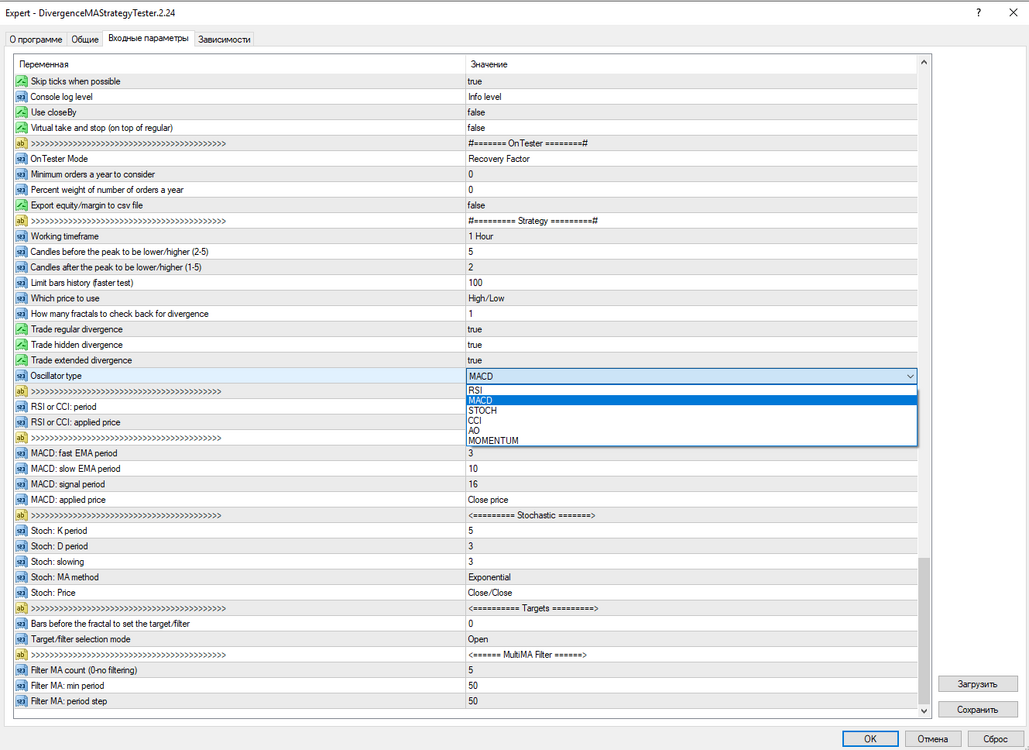The image size is (1029, 750).
Task: Click the icon beside How many fractals to check
Action: (x=22, y=314)
